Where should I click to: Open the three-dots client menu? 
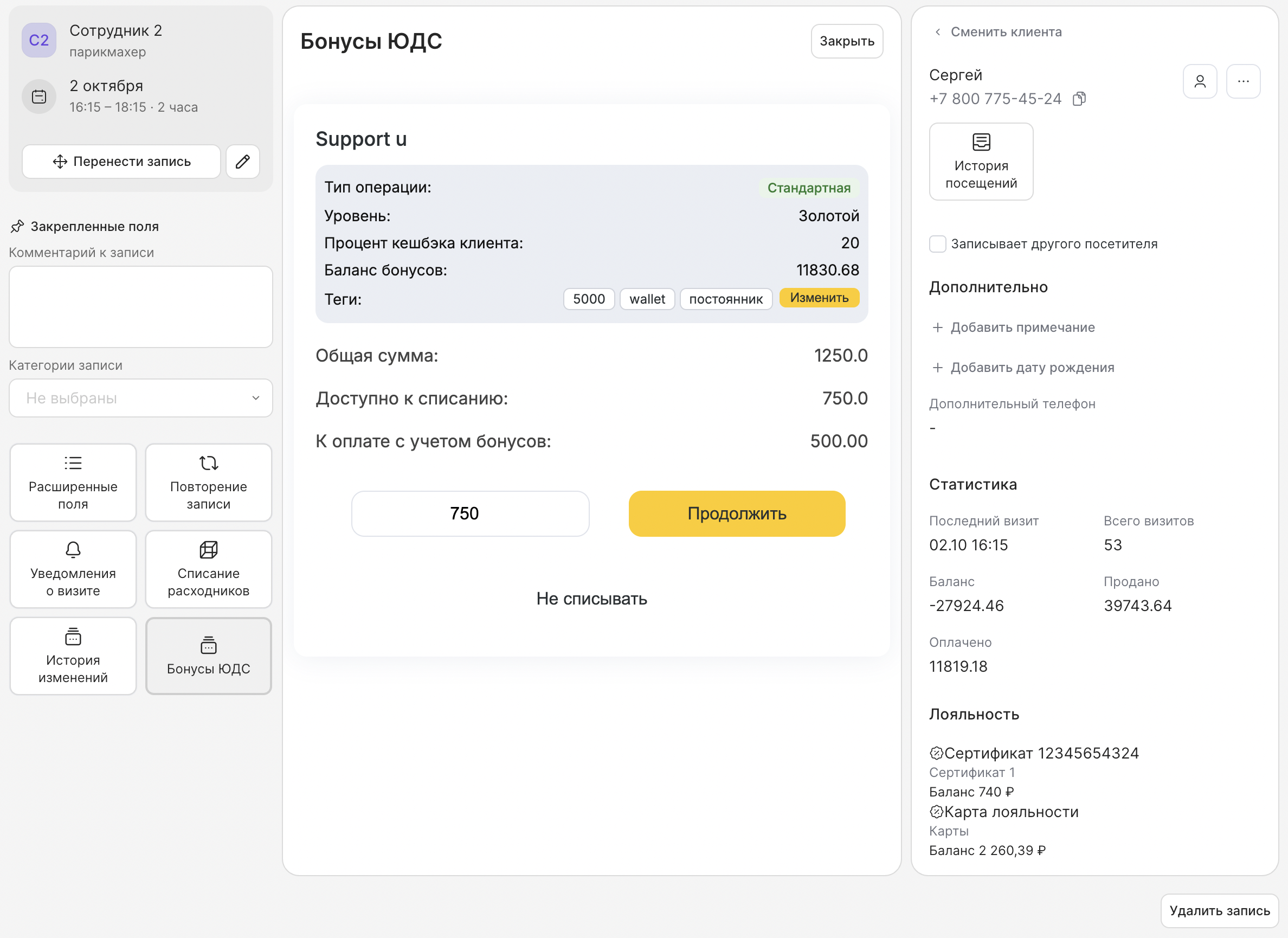[x=1243, y=81]
